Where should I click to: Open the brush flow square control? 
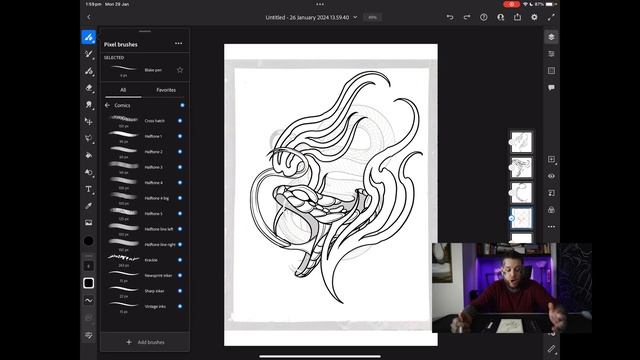click(89, 283)
